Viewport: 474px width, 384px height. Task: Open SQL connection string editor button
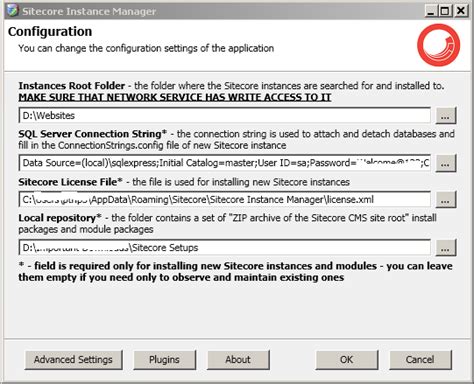(446, 163)
